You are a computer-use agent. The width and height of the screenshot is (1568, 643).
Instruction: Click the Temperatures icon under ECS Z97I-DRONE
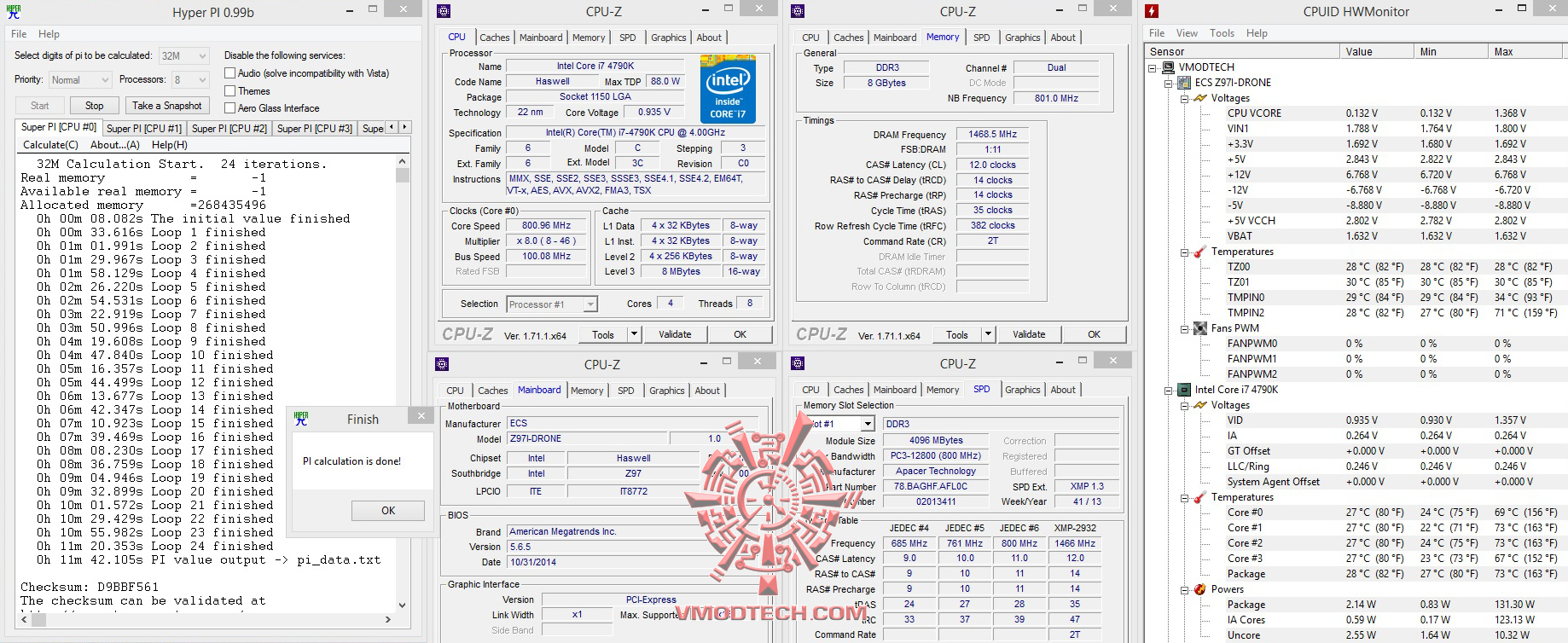1199,252
